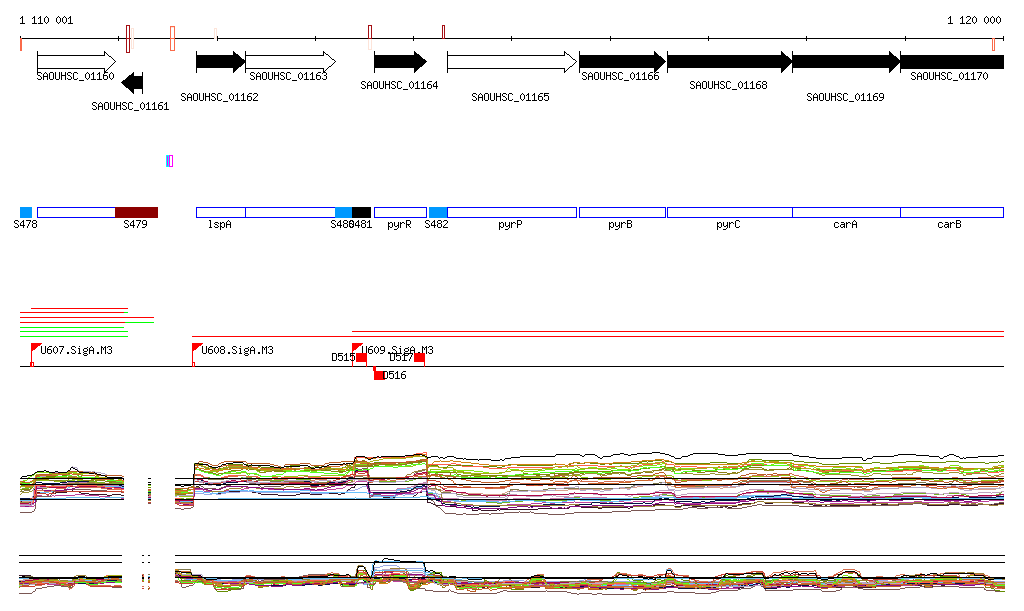Click the blue S478 segment box
Image resolution: width=1024 pixels, height=611 pixels.
[x=26, y=212]
